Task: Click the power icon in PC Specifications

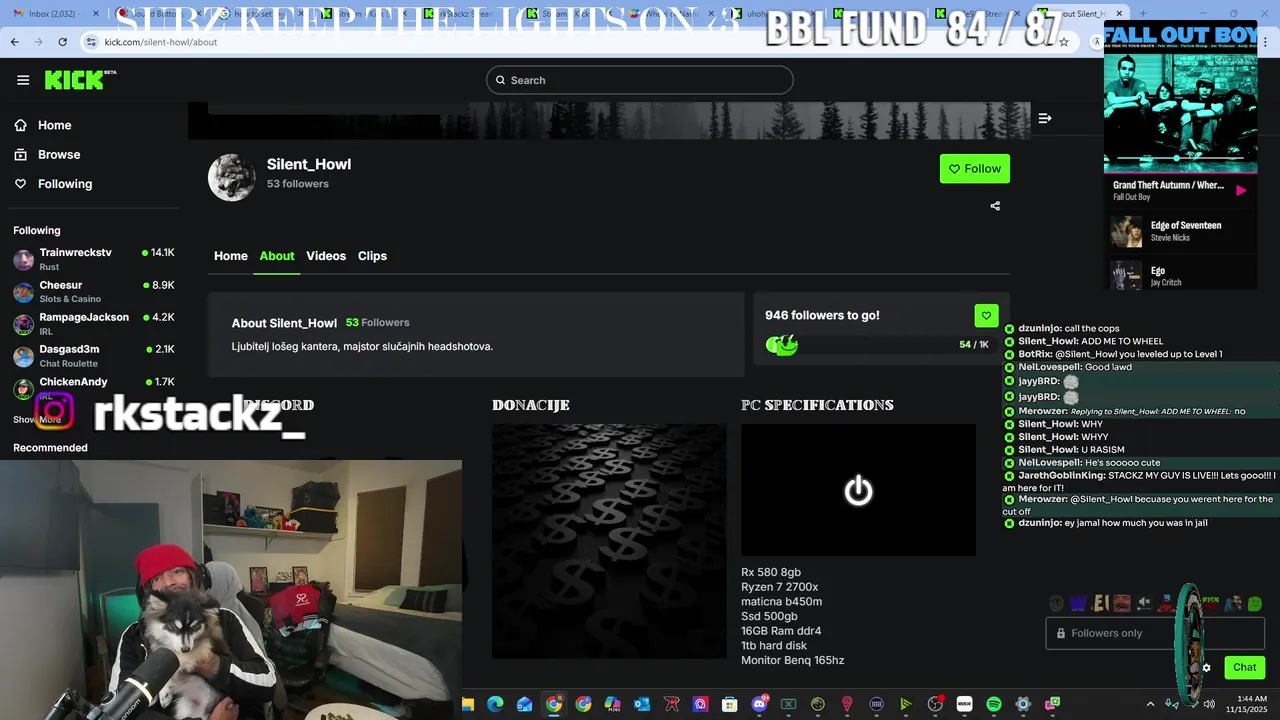Action: [x=858, y=490]
